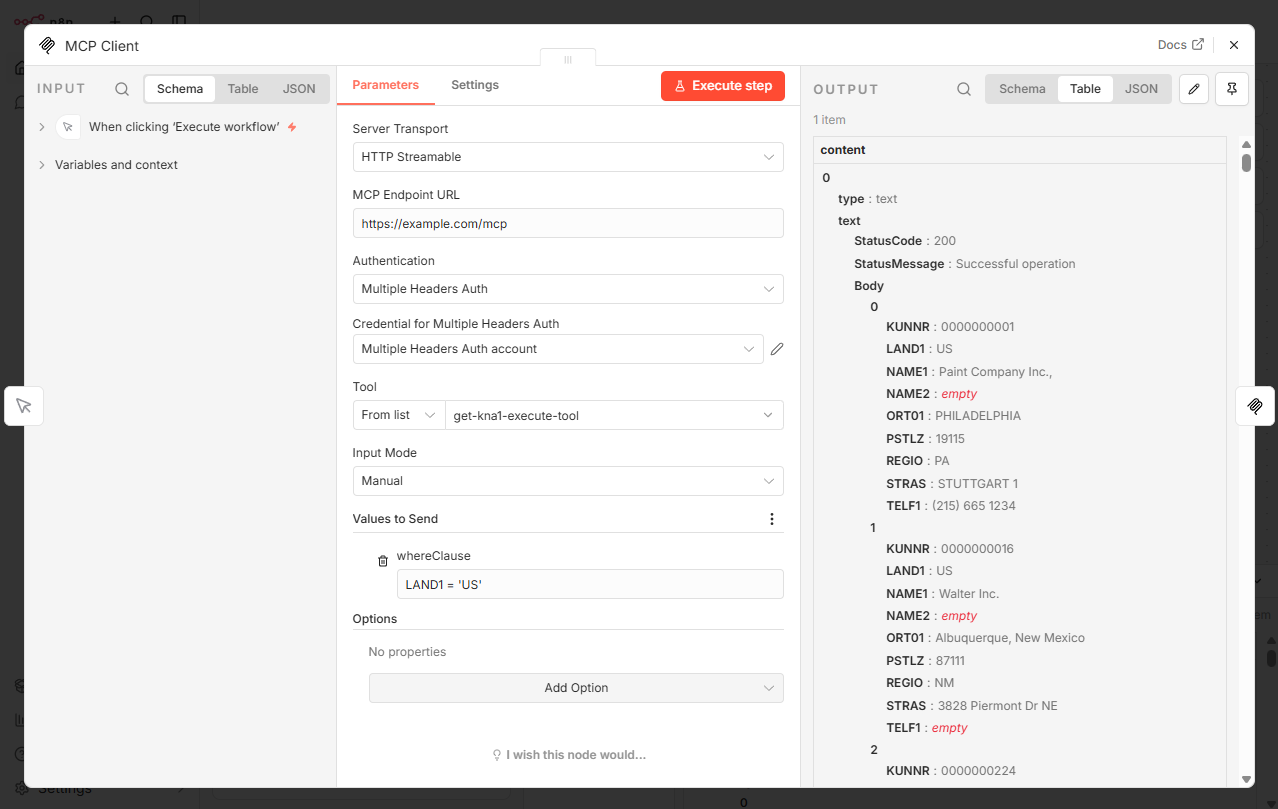Click StatusCode value 200
This screenshot has height=809, width=1278.
(945, 241)
